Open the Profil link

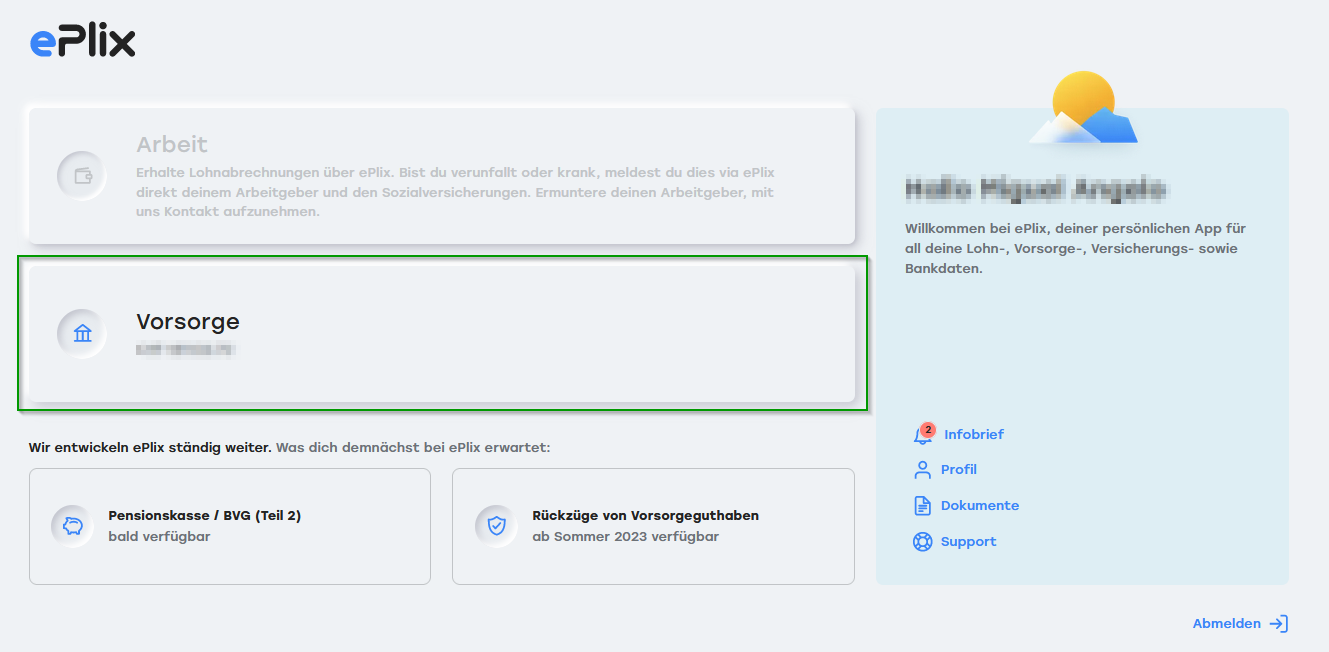pos(959,470)
